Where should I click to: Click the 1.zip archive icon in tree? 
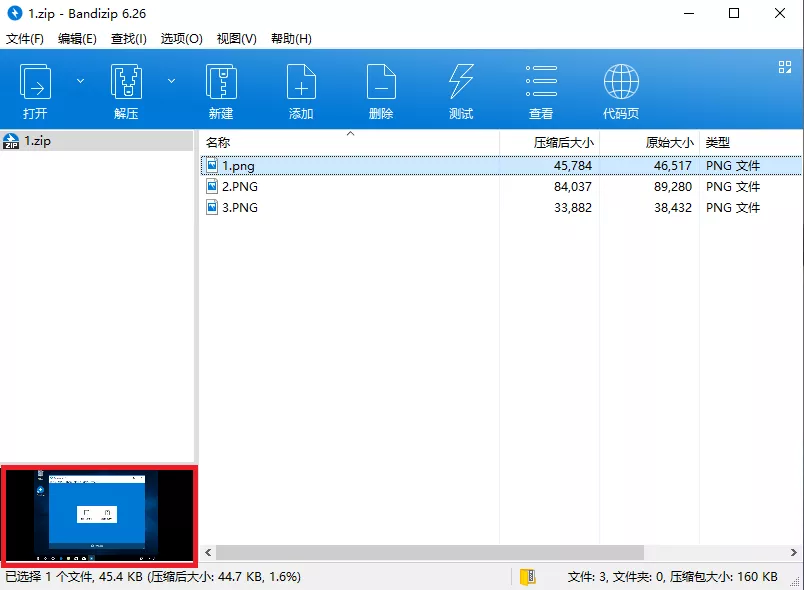tap(11, 141)
